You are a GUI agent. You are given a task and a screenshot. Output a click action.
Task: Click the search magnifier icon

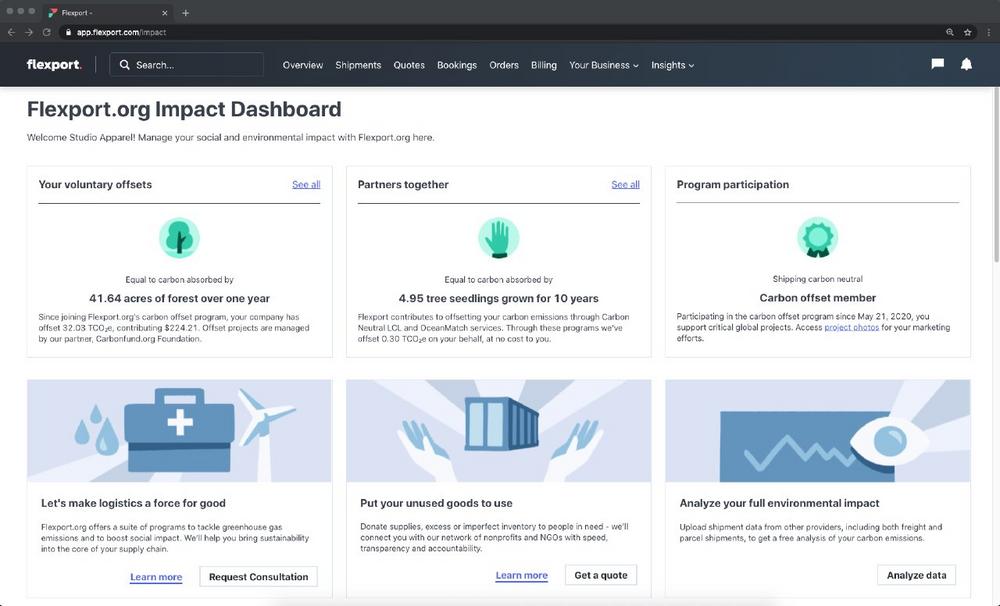[x=124, y=64]
